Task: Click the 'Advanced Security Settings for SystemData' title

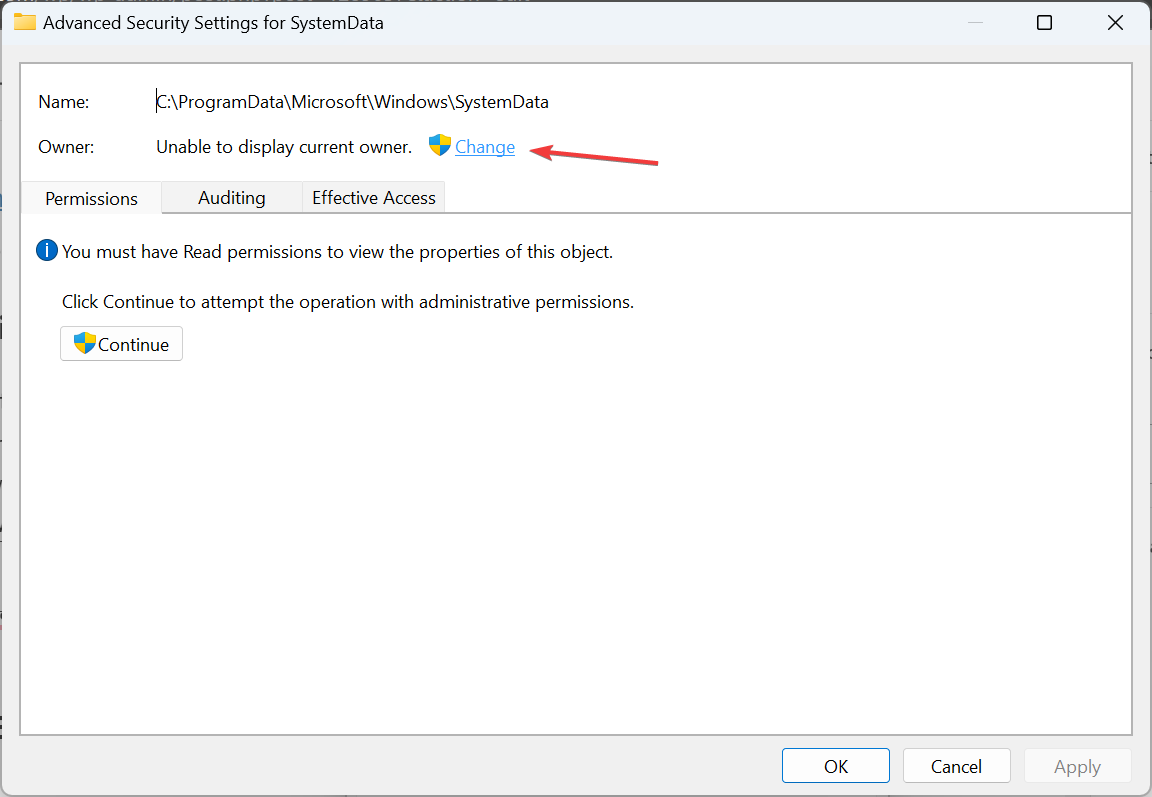Action: pyautogui.click(x=213, y=23)
